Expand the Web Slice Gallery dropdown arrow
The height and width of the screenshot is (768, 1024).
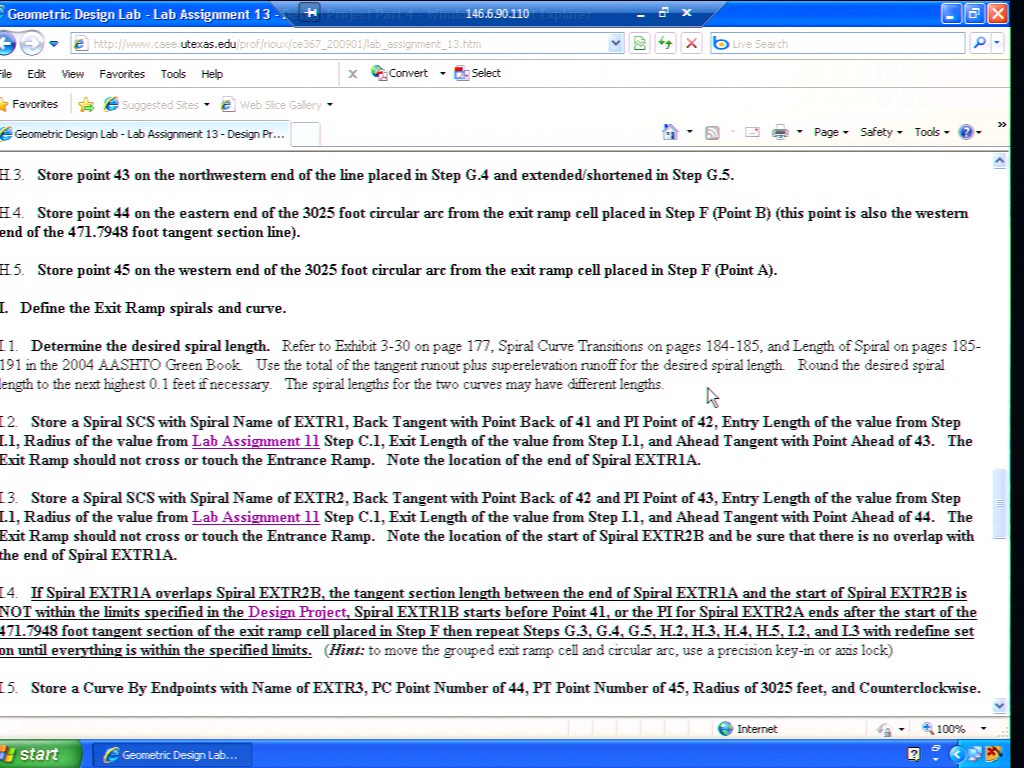tap(330, 104)
